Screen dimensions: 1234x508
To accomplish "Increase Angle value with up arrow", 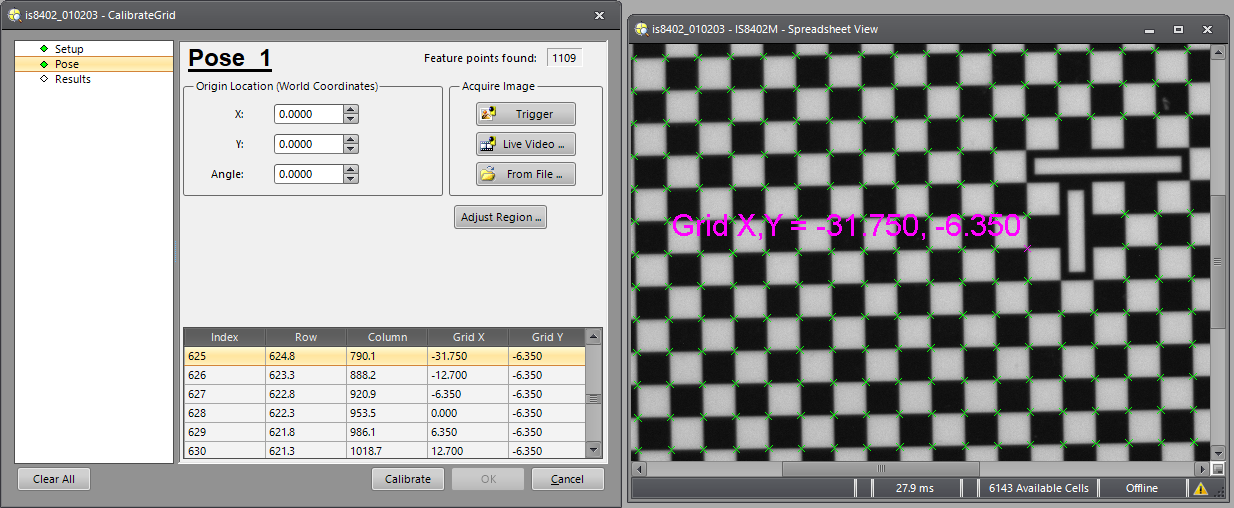I will tap(350, 170).
